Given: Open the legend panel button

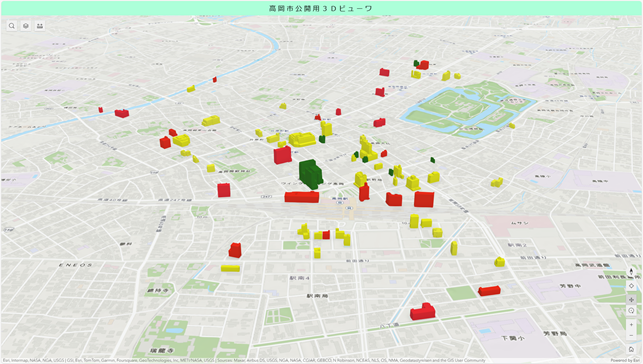Looking at the screenshot, I should click(40, 26).
